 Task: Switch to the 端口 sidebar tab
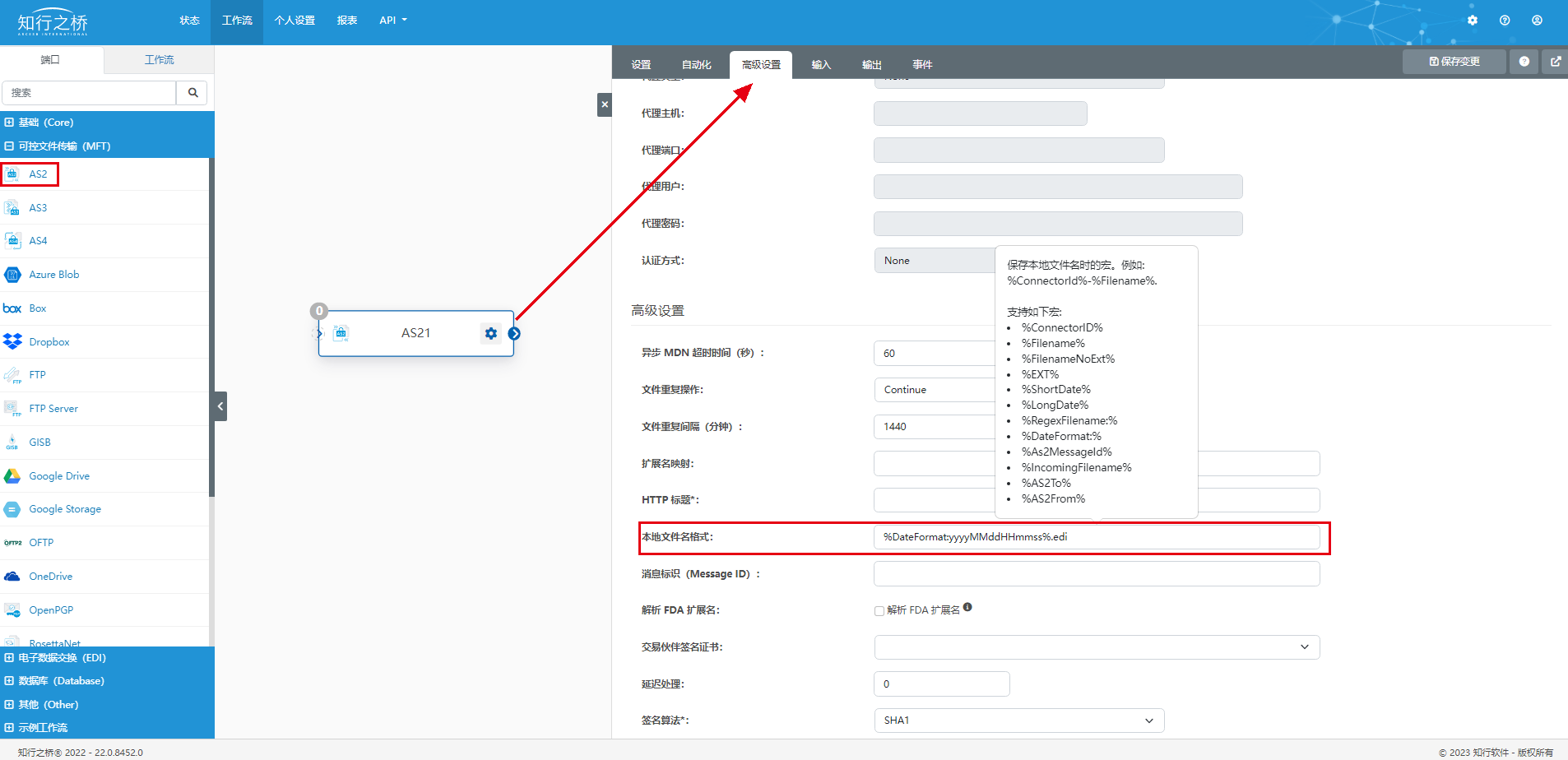[x=51, y=60]
